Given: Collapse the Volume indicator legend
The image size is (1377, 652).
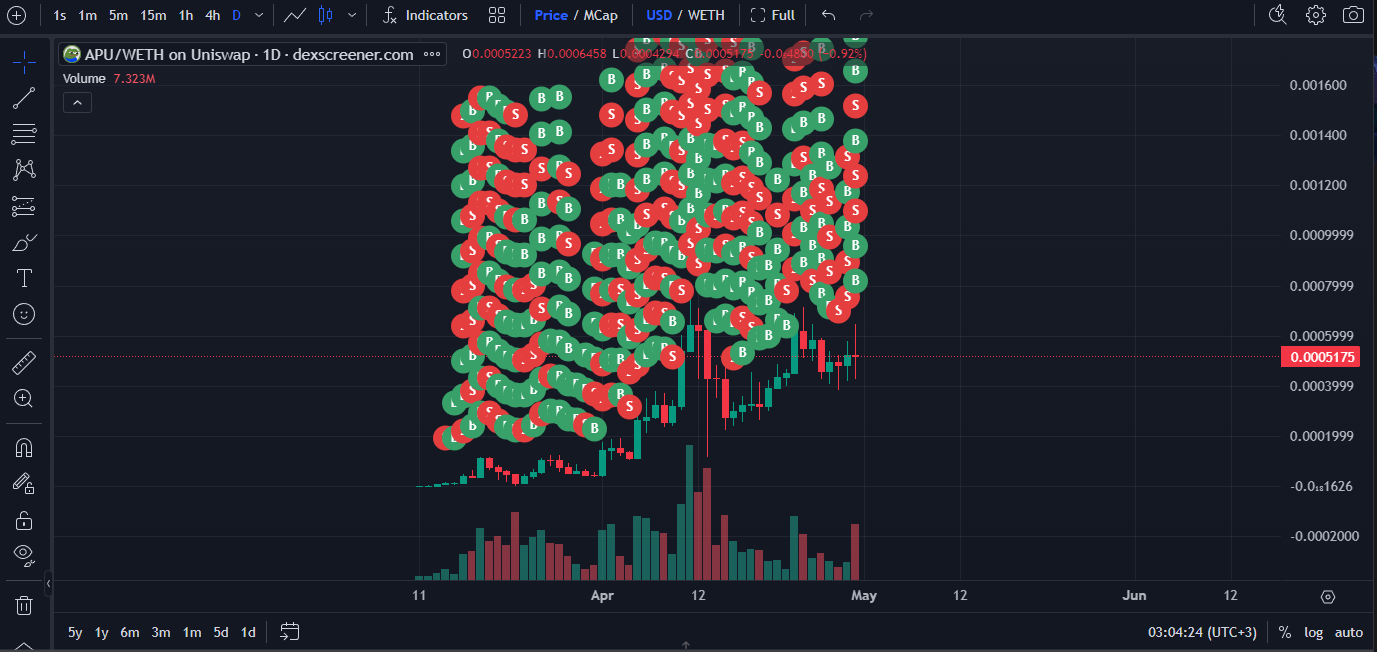Looking at the screenshot, I should (77, 102).
